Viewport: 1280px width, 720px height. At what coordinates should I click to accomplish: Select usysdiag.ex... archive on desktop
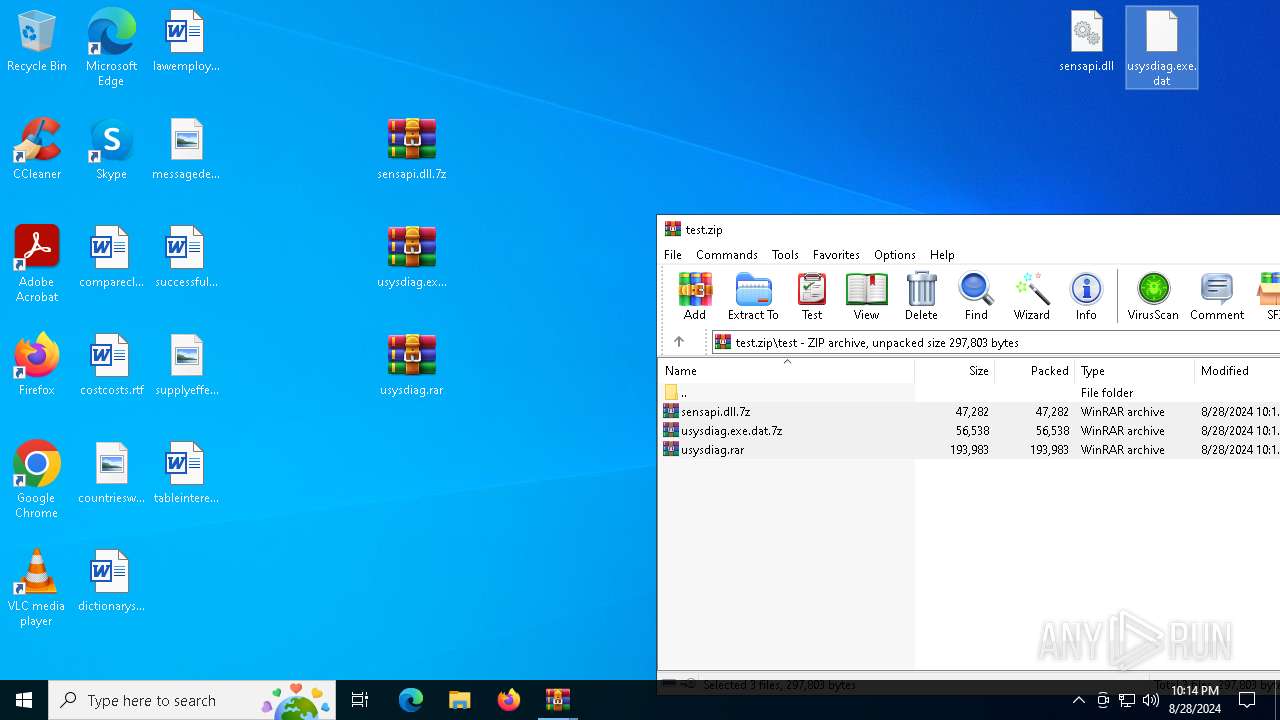pos(412,258)
